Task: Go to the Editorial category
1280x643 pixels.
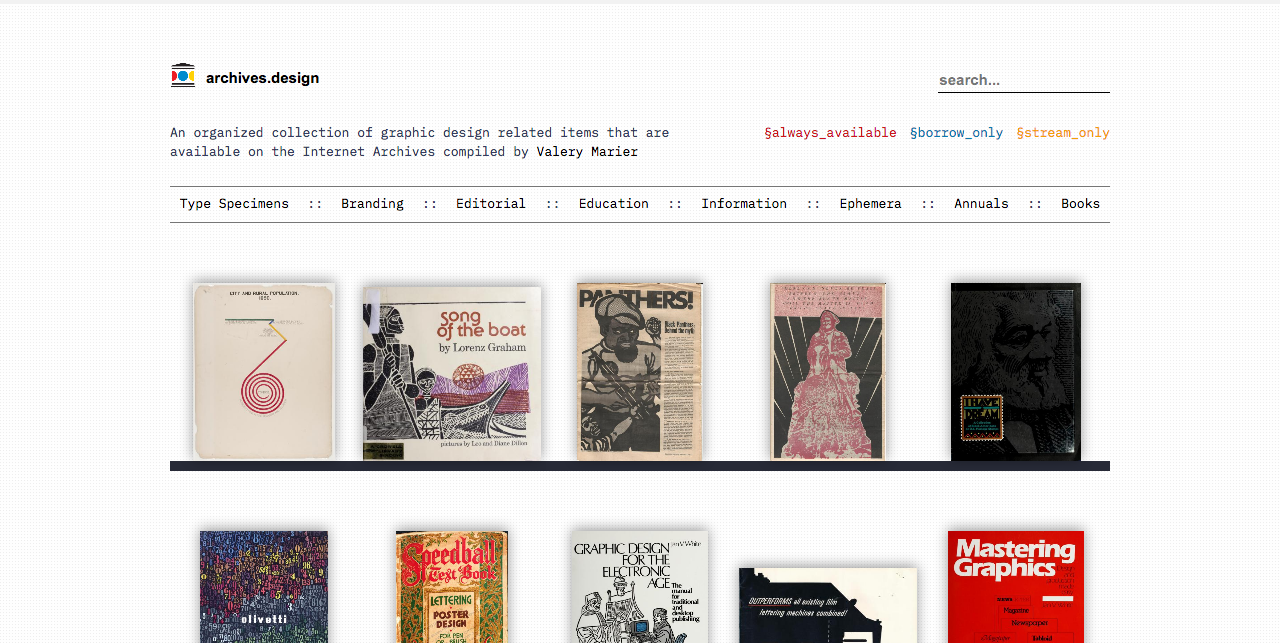Action: coord(491,204)
